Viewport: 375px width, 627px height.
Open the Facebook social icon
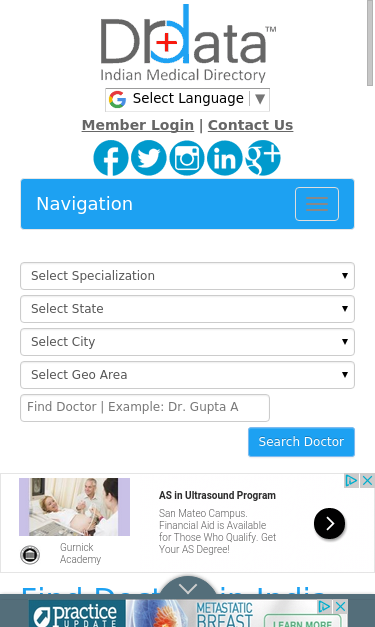click(x=111, y=158)
